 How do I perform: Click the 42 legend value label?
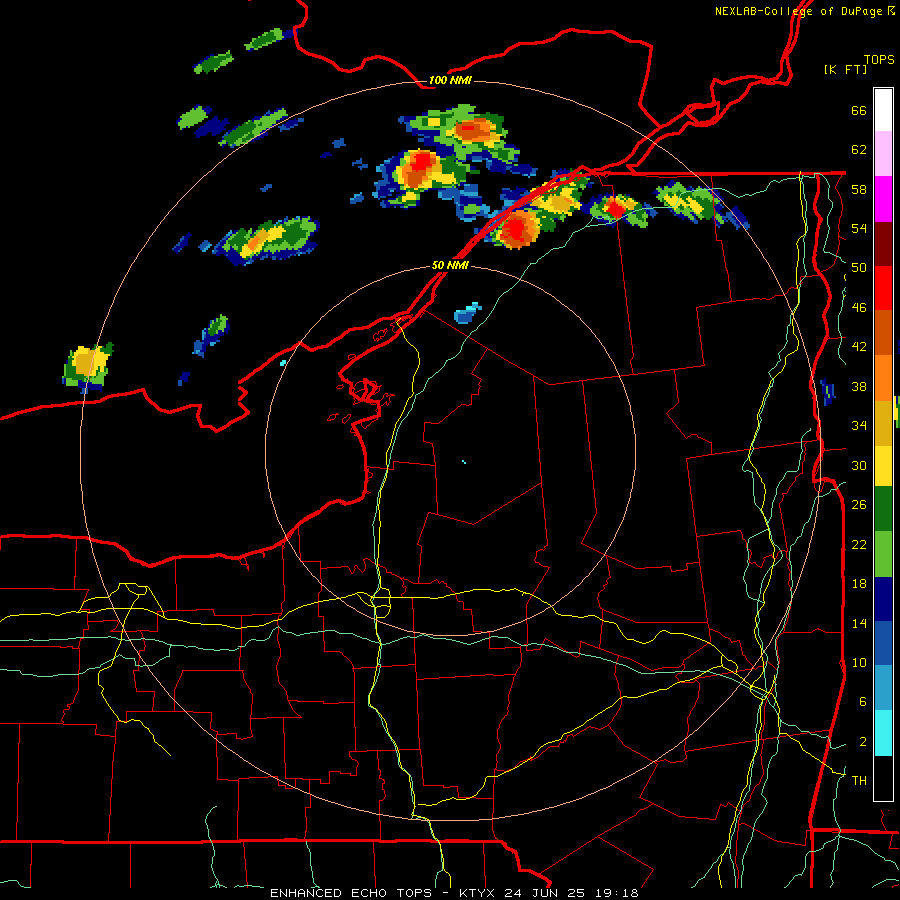point(859,347)
